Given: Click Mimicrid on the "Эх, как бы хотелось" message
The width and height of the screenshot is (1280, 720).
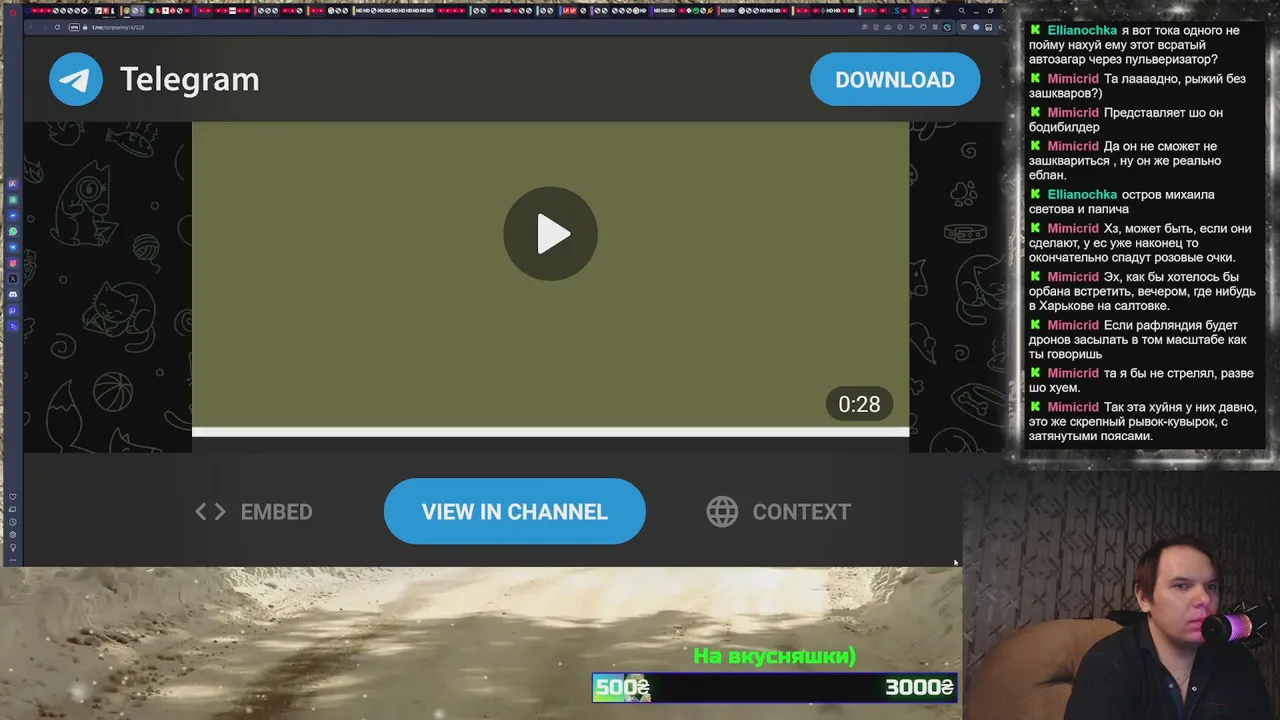Looking at the screenshot, I should pos(1073,277).
